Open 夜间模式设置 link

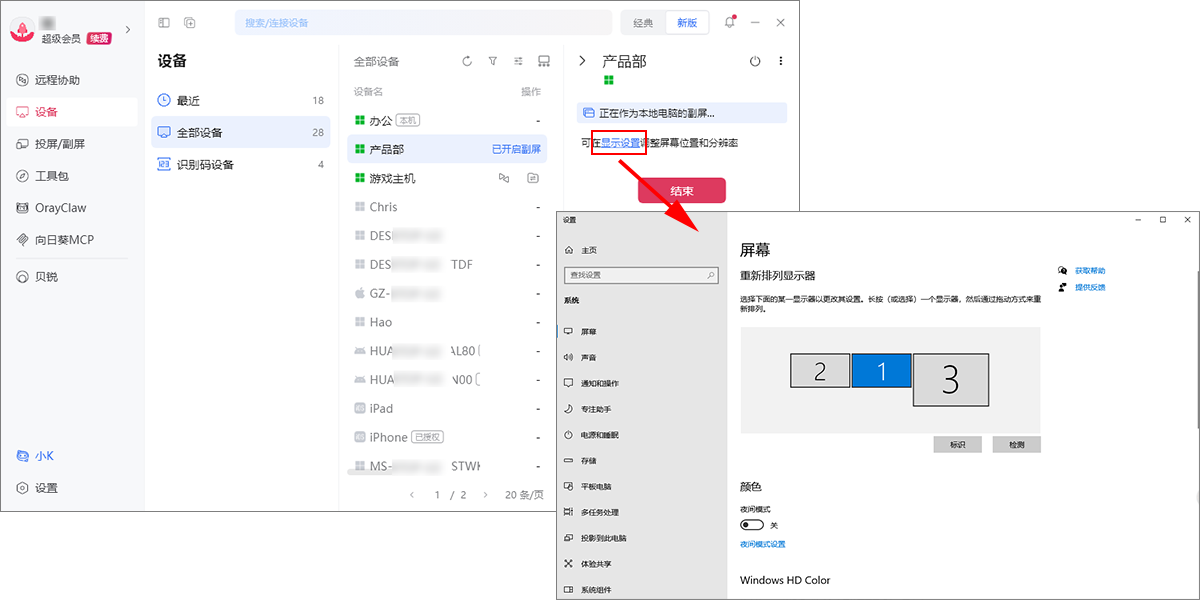pyautogui.click(x=762, y=544)
